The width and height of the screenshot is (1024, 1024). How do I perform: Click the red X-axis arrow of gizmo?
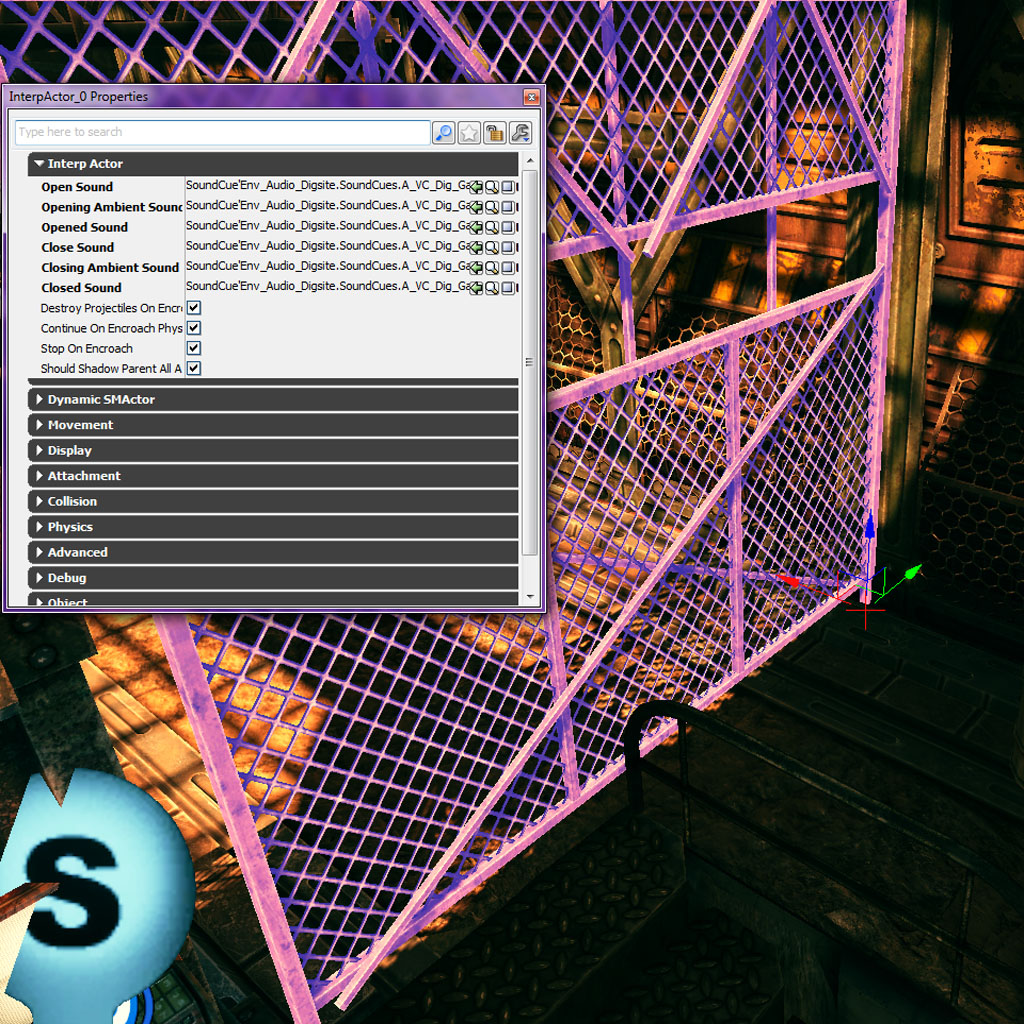pos(789,580)
